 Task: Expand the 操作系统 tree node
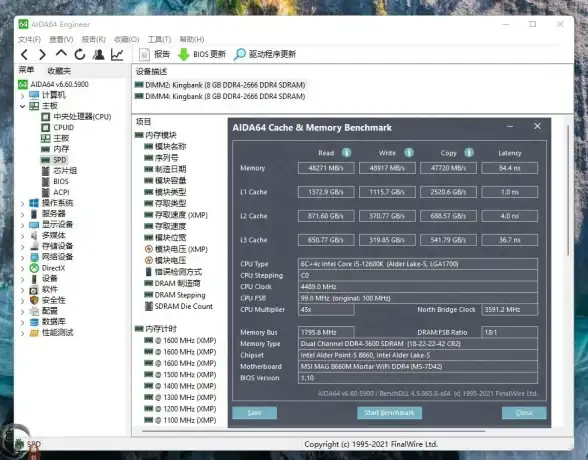click(22, 204)
